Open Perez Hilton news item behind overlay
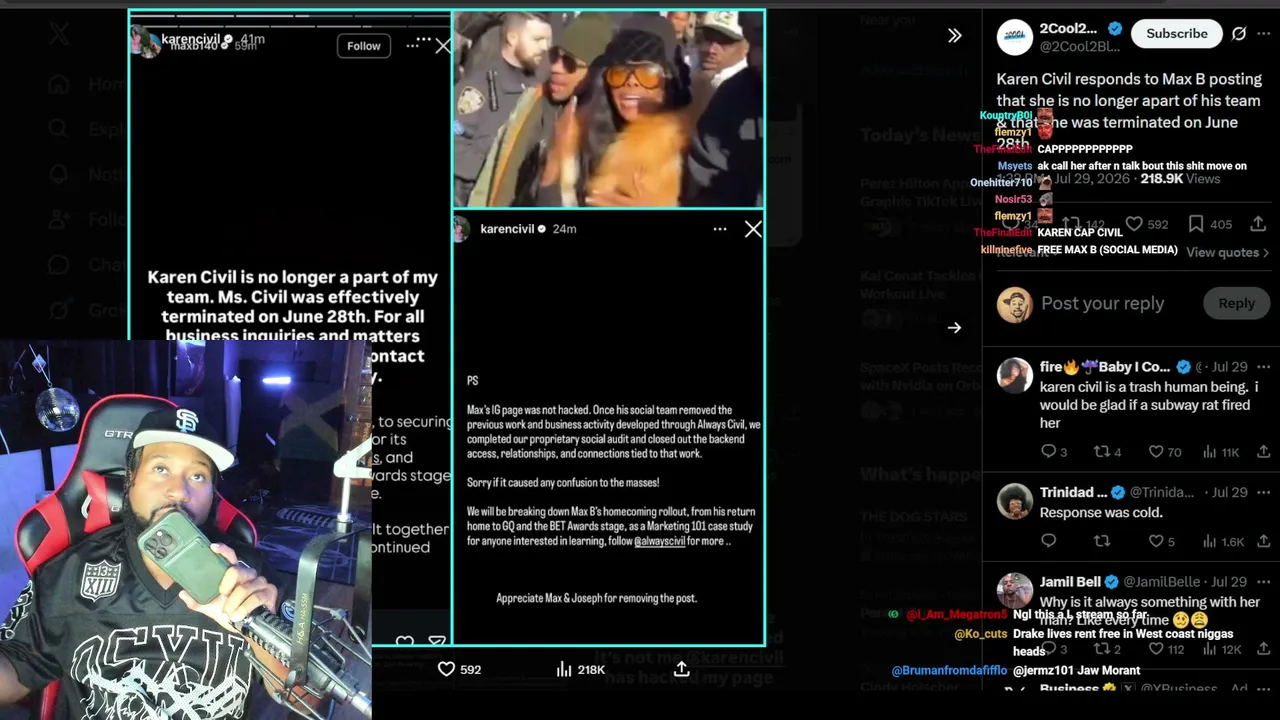The width and height of the screenshot is (1280, 720). [920, 192]
